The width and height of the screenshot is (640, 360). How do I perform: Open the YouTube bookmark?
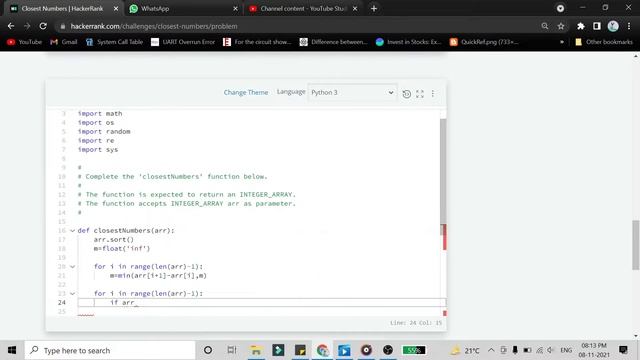click(24, 42)
